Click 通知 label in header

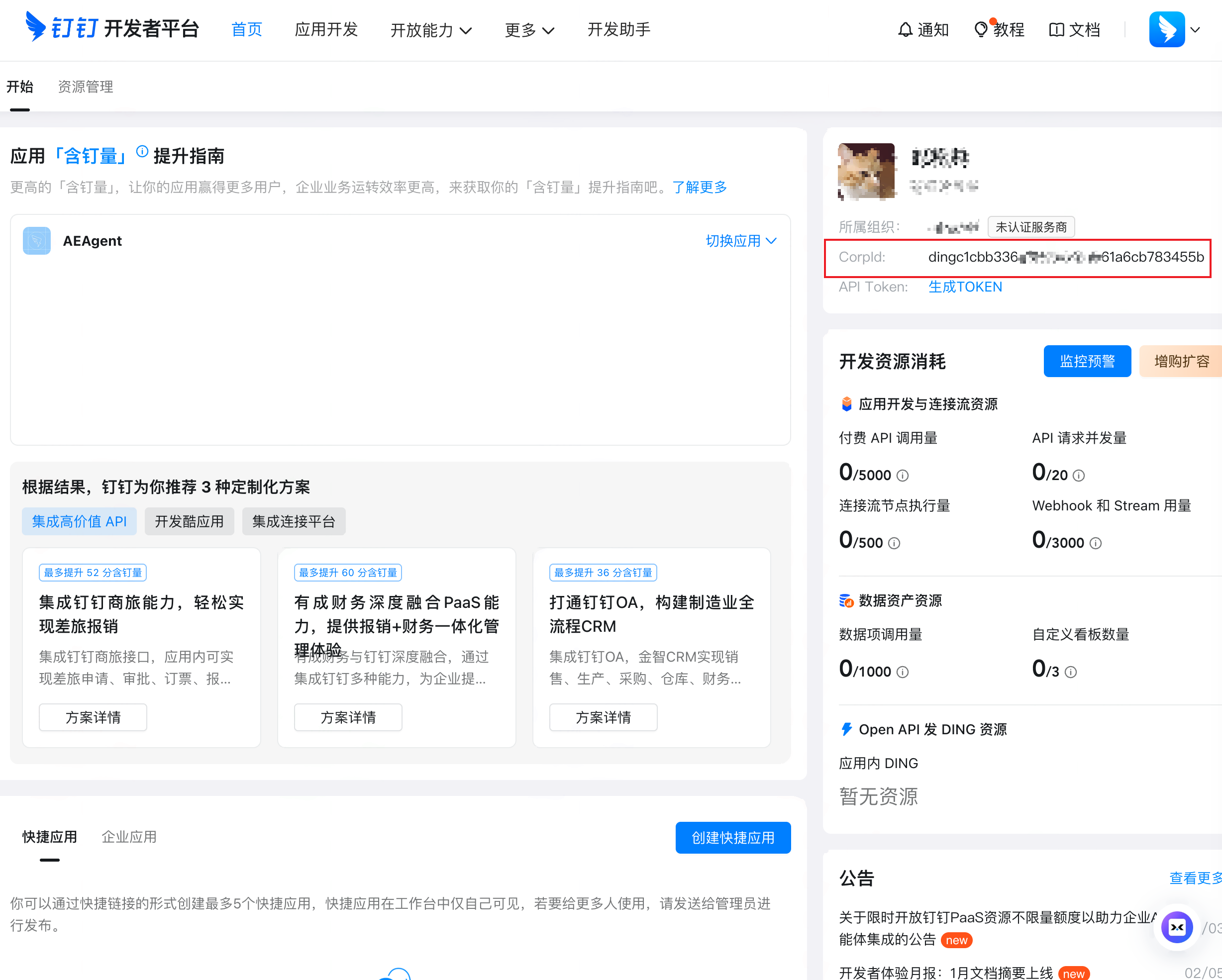pyautogui.click(x=933, y=29)
